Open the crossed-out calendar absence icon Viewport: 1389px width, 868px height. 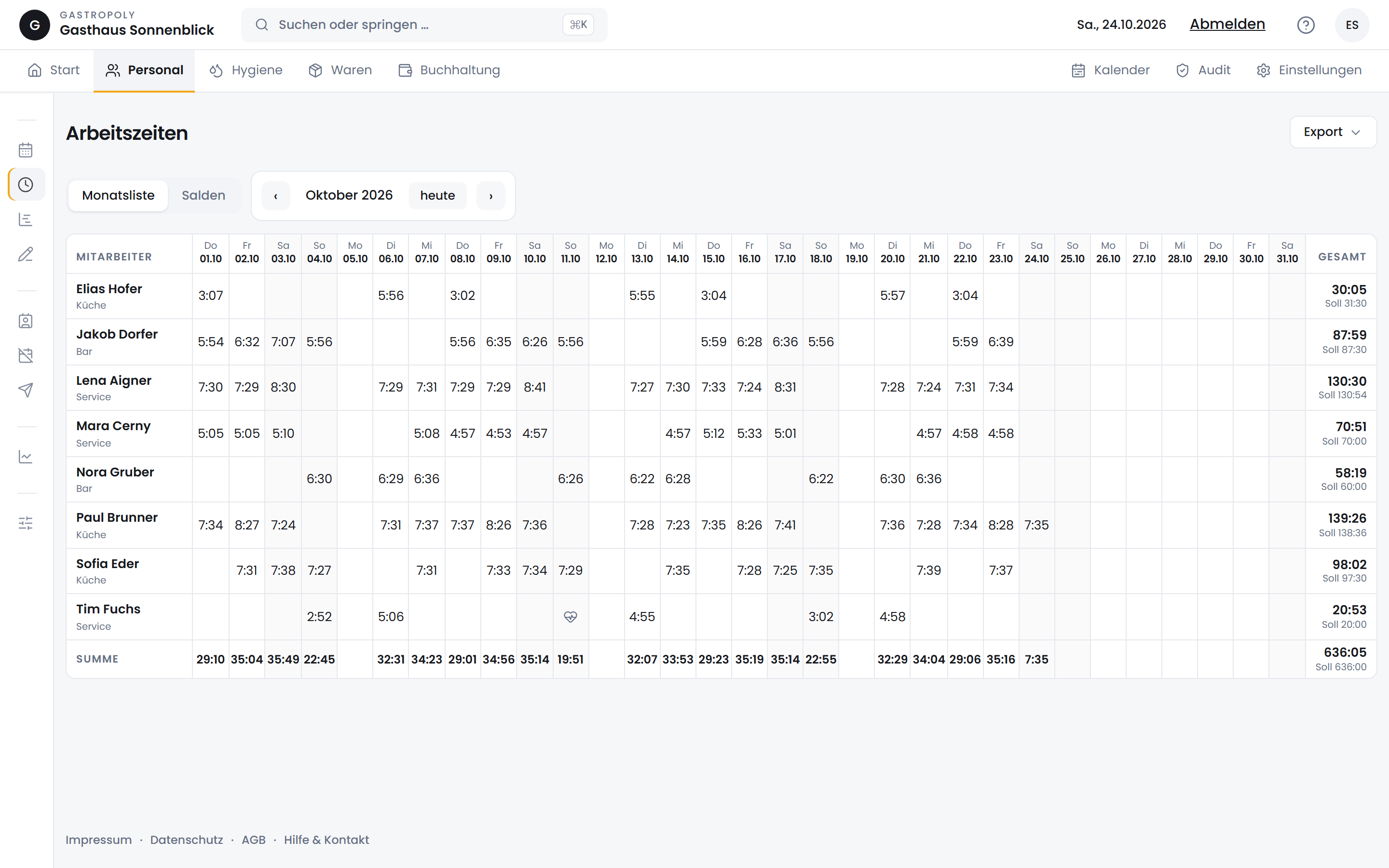coord(26,355)
